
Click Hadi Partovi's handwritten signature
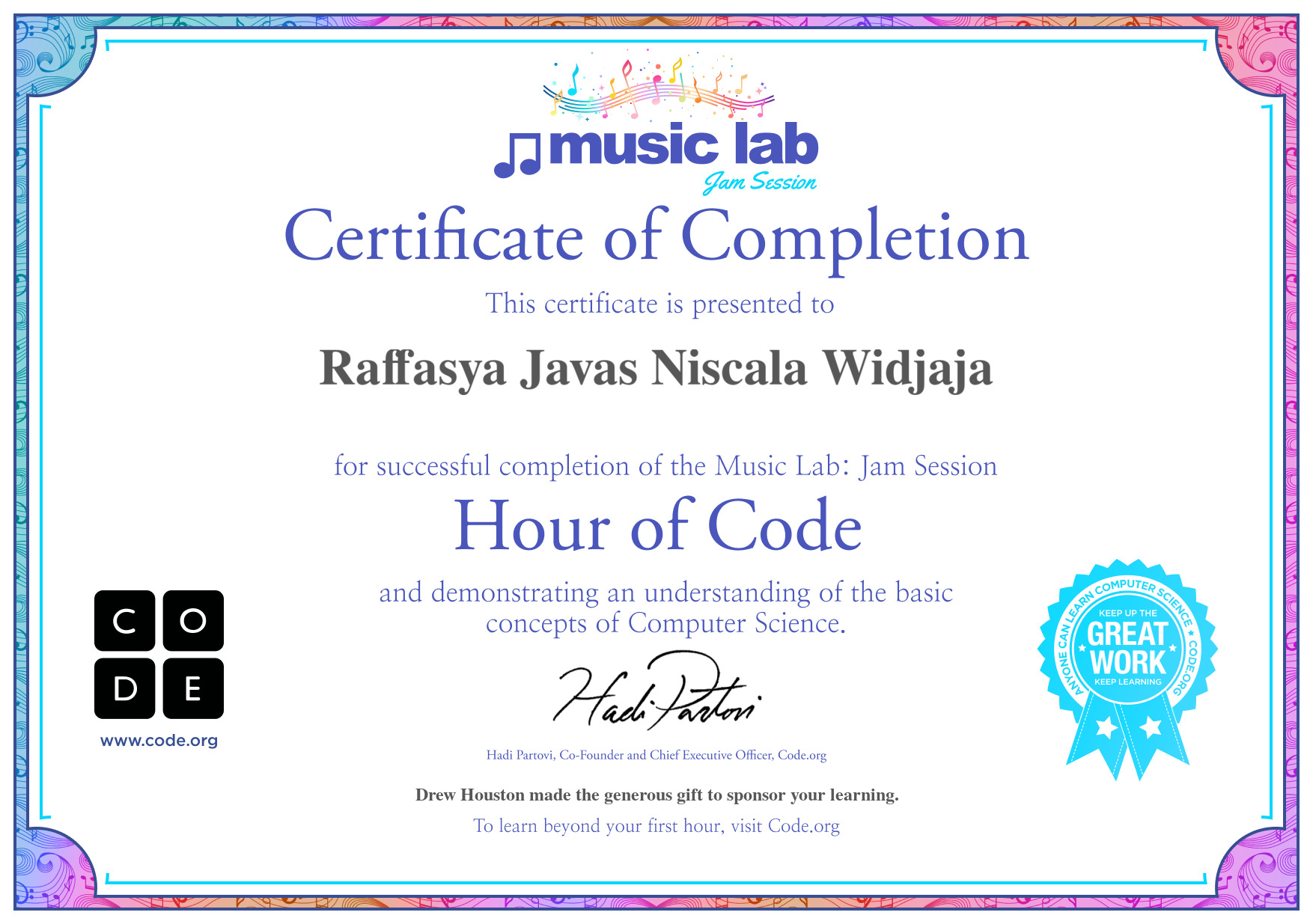click(656, 693)
